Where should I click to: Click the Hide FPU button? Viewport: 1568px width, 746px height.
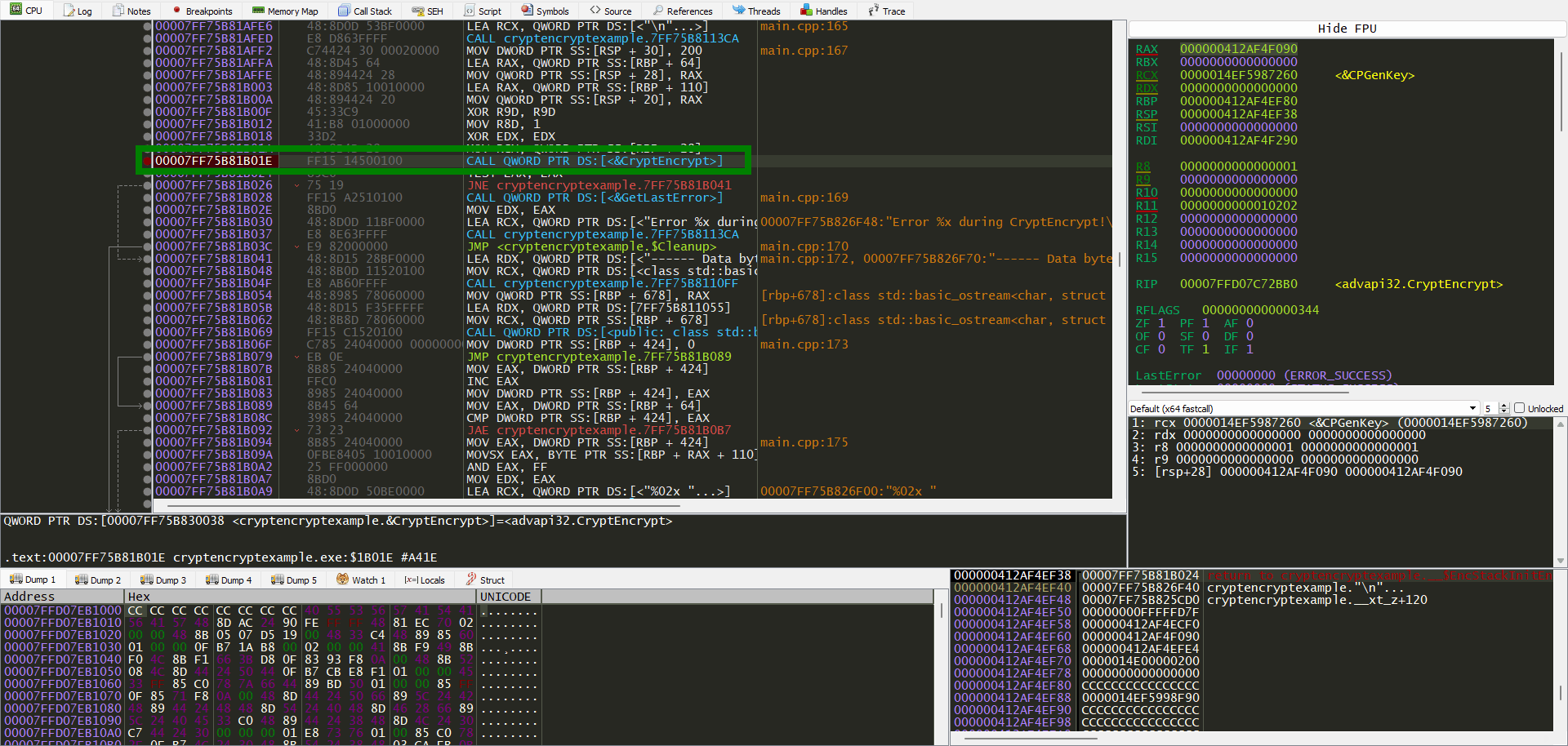1347,29
